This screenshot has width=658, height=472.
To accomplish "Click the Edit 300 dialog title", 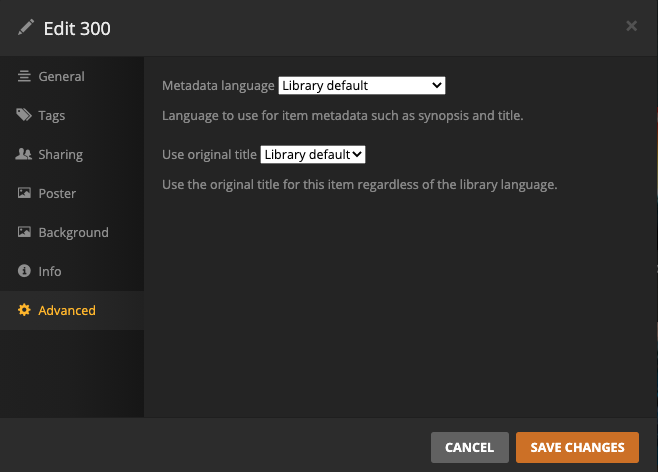I will pos(77,29).
